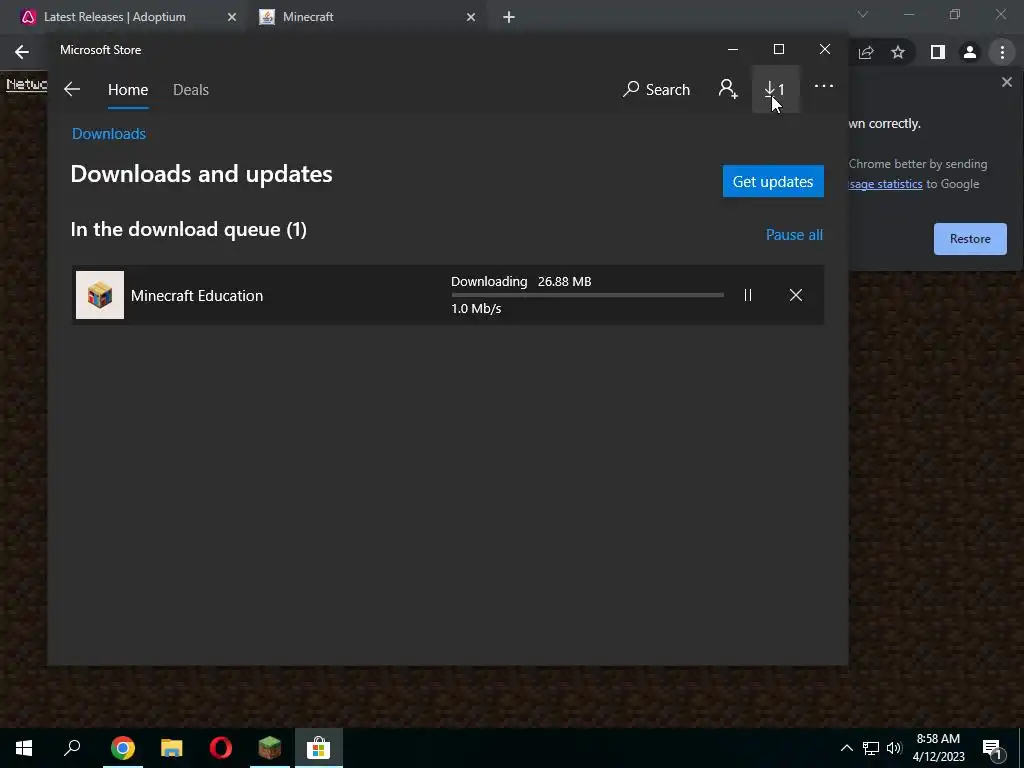Switch to the Deals tab
The width and height of the screenshot is (1024, 768).
click(191, 89)
